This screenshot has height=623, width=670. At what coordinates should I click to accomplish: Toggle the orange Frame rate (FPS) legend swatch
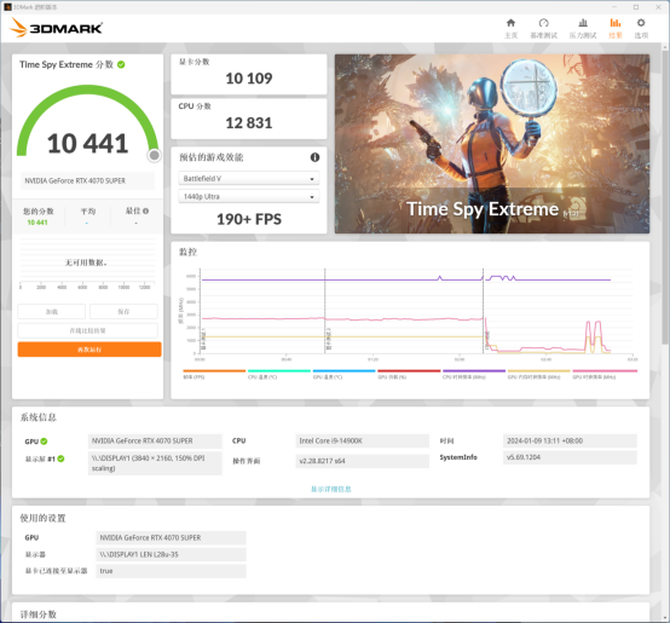[x=215, y=371]
